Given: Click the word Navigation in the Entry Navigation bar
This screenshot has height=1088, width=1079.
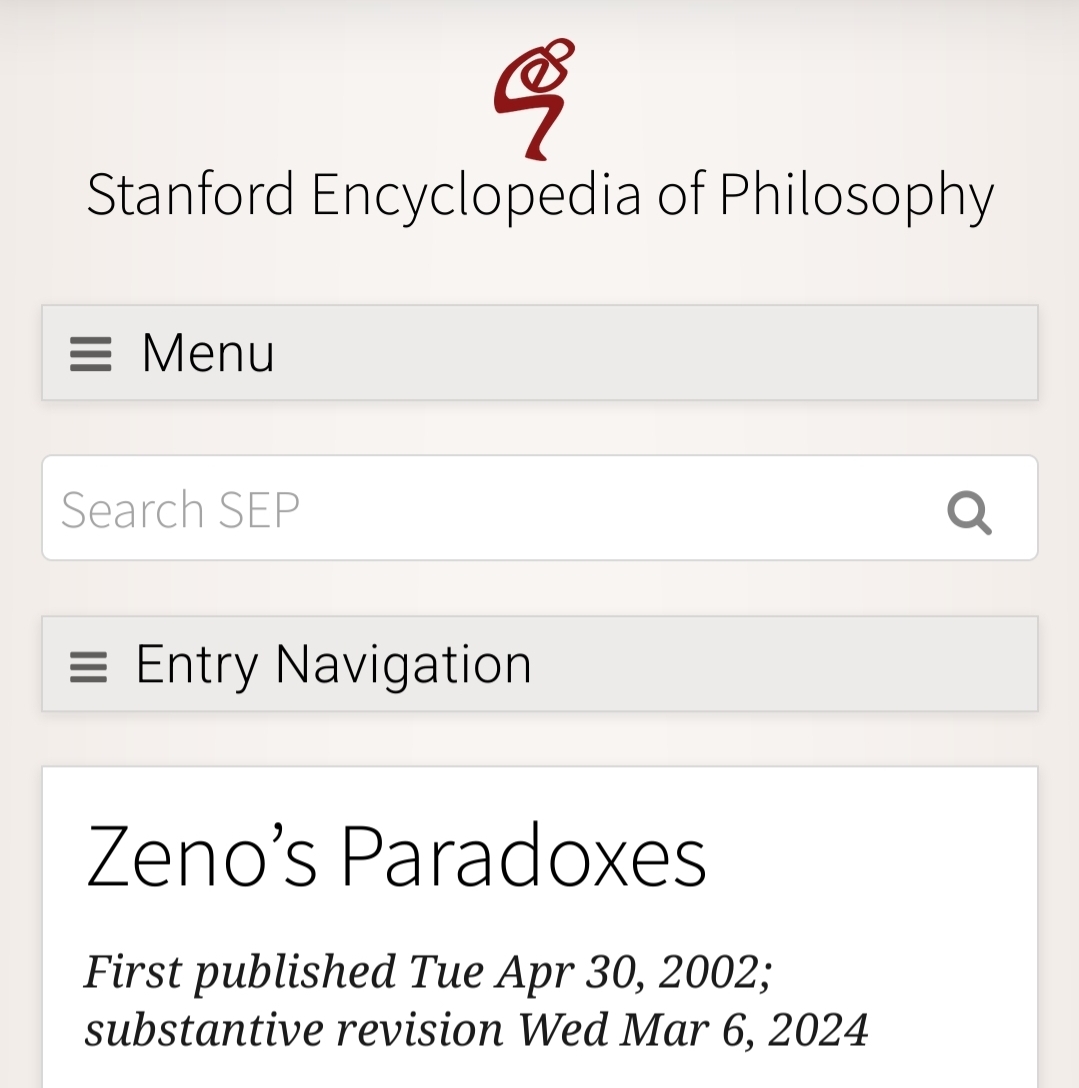Looking at the screenshot, I should pos(403,664).
